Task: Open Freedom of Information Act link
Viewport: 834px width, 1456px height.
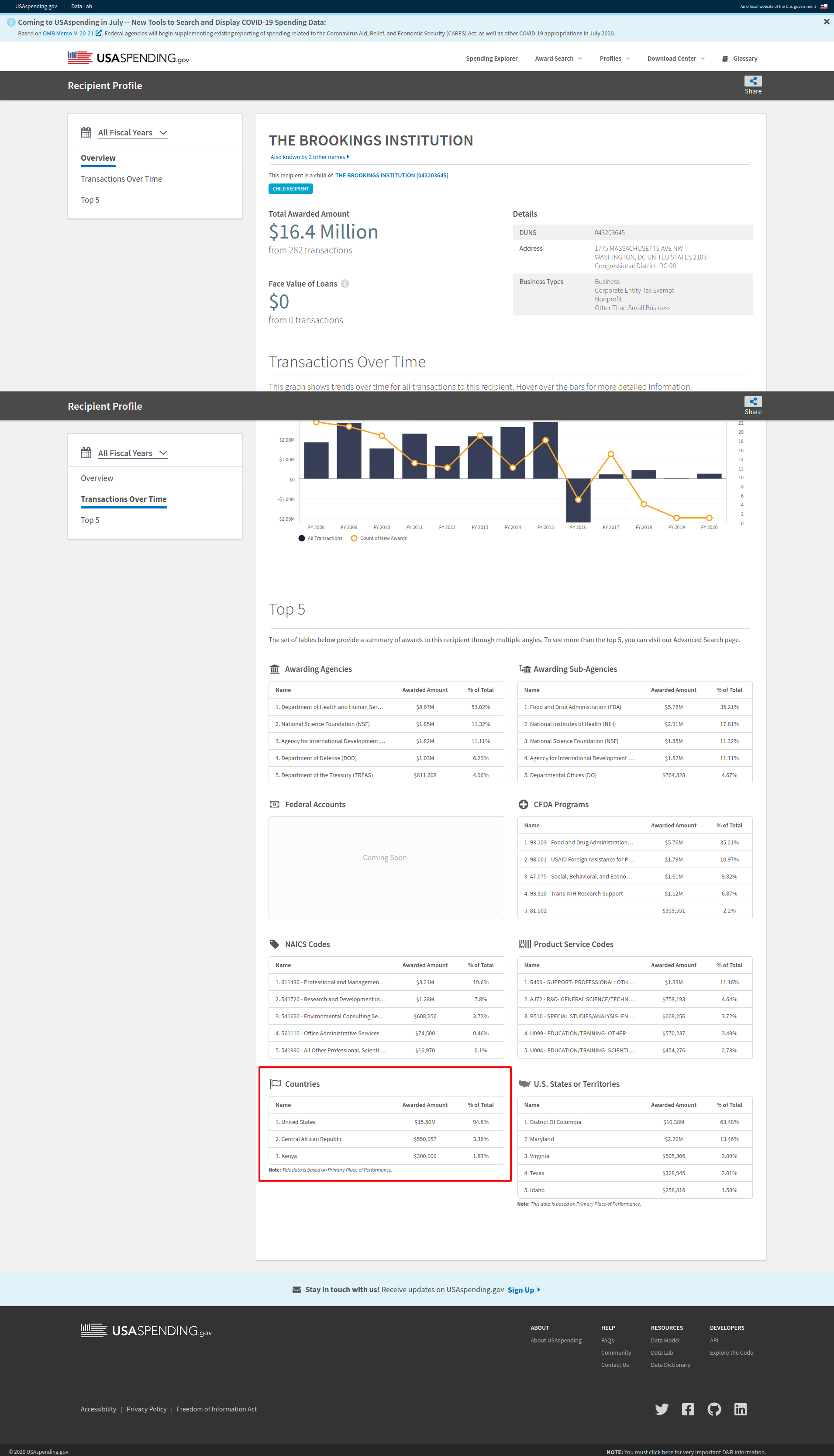Action: [x=217, y=1409]
